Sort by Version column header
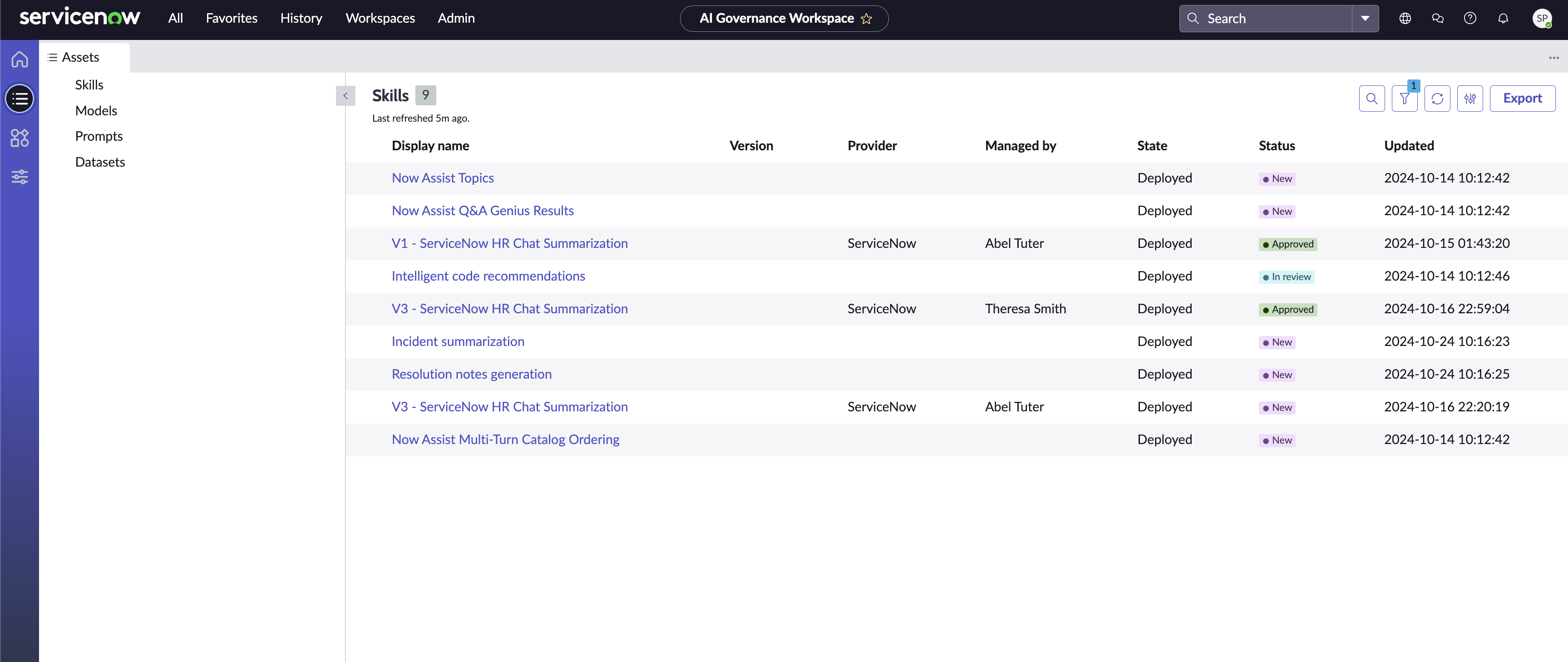1568x662 pixels. pyautogui.click(x=751, y=146)
